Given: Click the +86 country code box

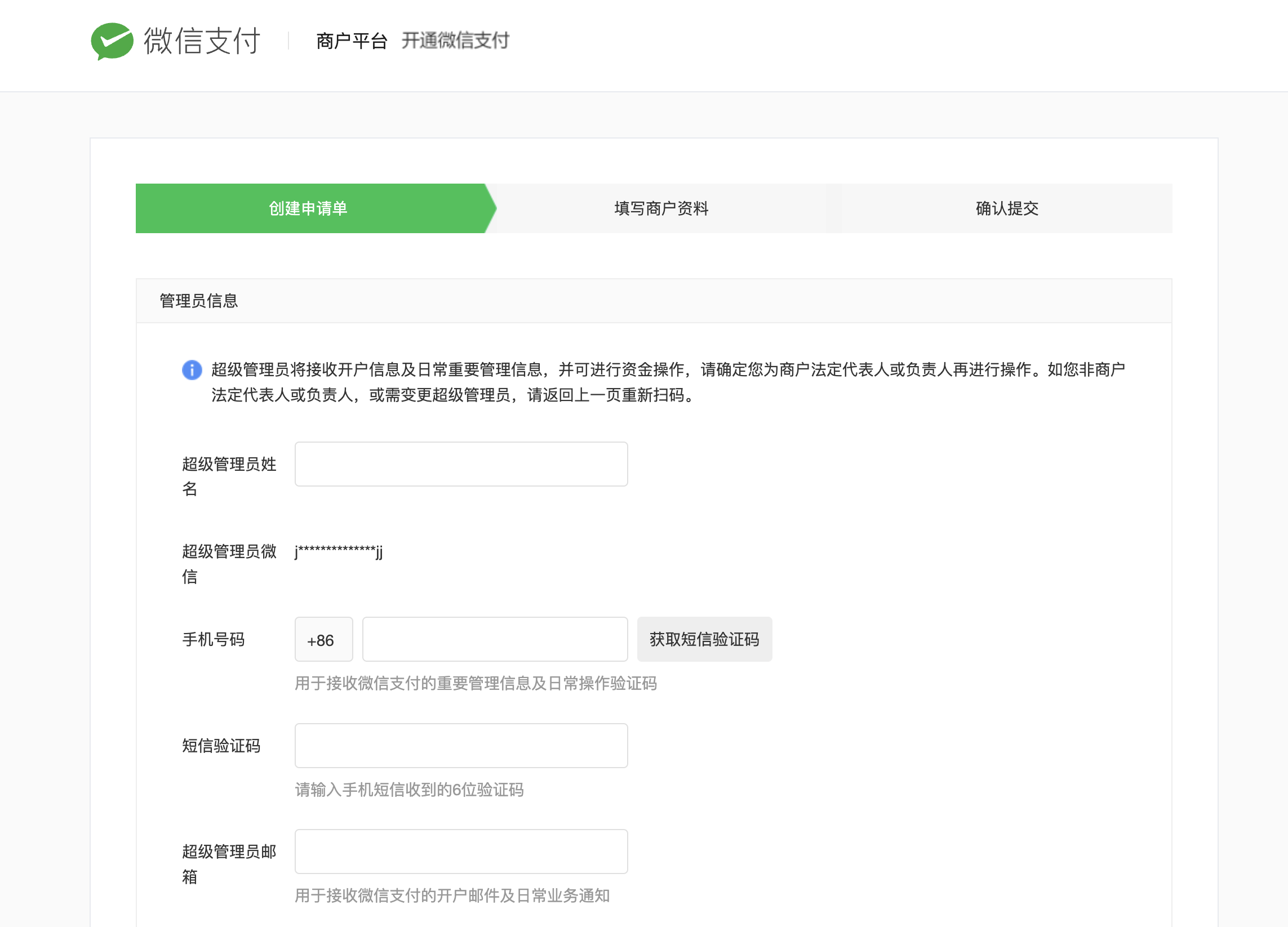Looking at the screenshot, I should click(x=324, y=640).
